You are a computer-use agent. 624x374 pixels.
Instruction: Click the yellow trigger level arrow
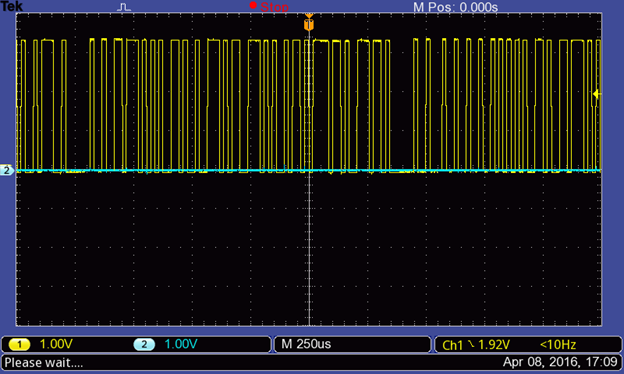point(597,94)
